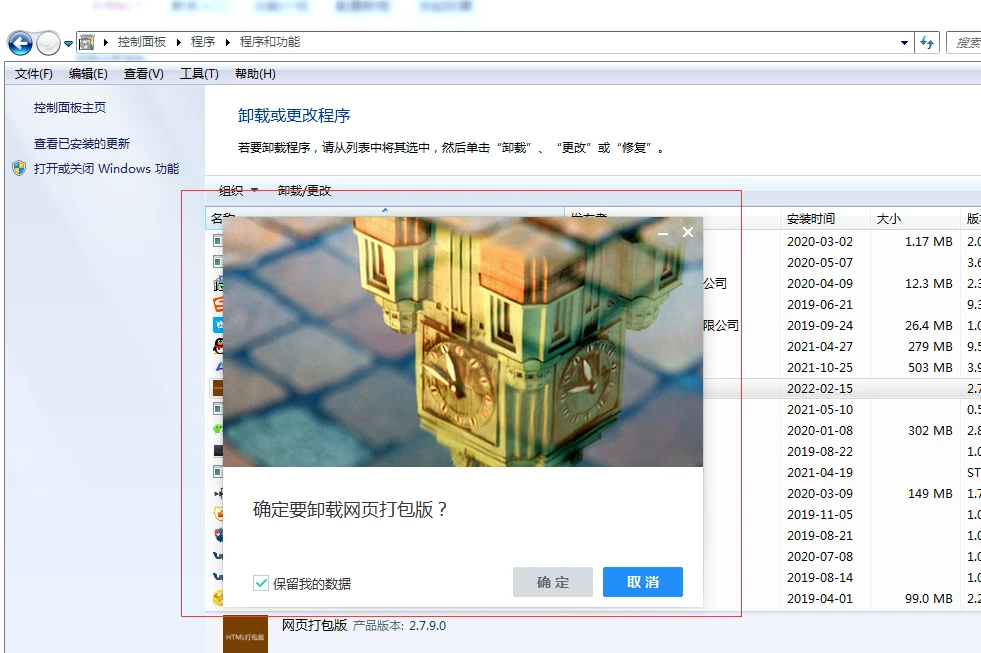The height and width of the screenshot is (653, 981).
Task: Click the 1.17 MB size cell
Action: [x=928, y=241]
